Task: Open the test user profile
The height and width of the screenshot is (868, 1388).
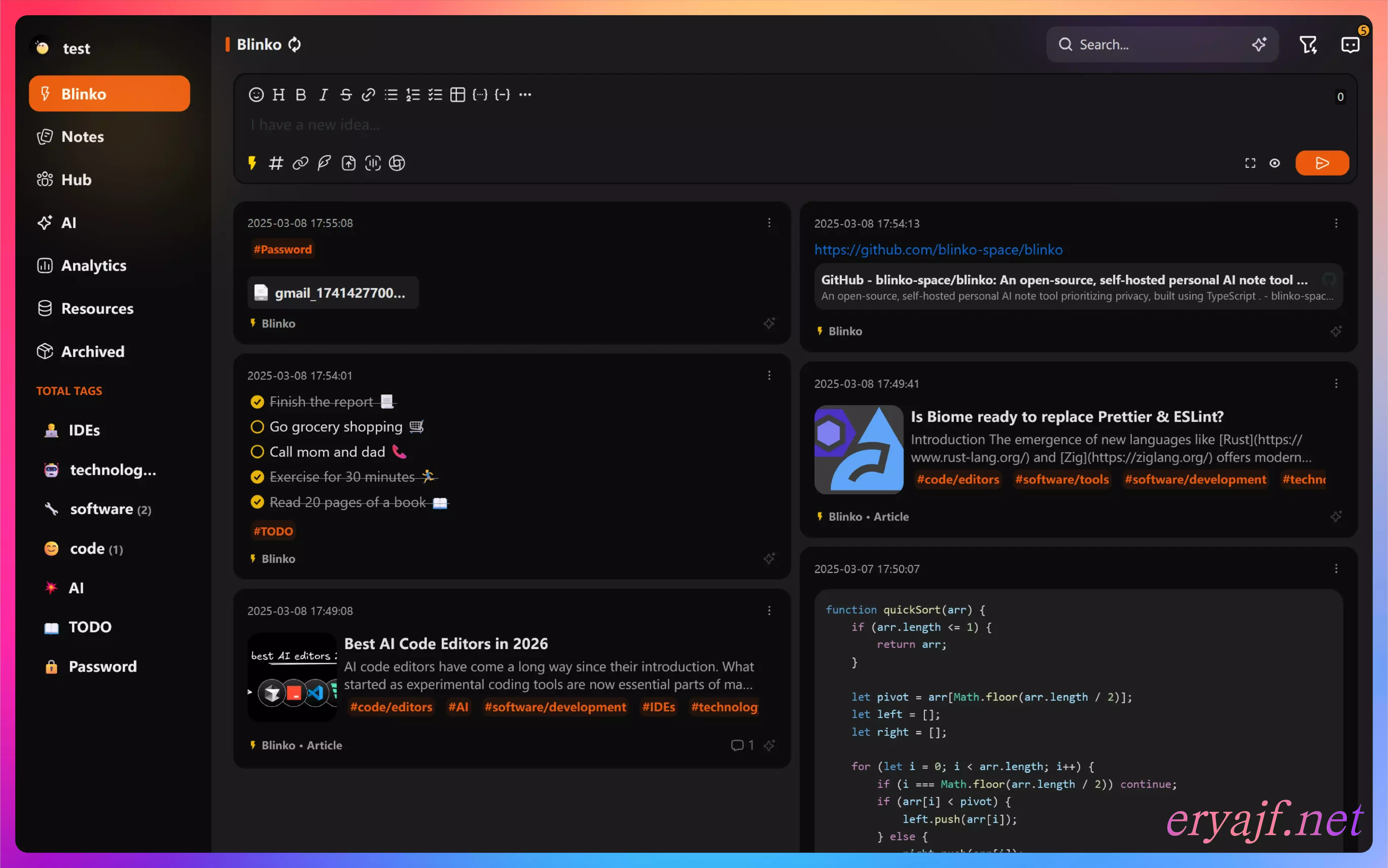Action: pos(62,48)
